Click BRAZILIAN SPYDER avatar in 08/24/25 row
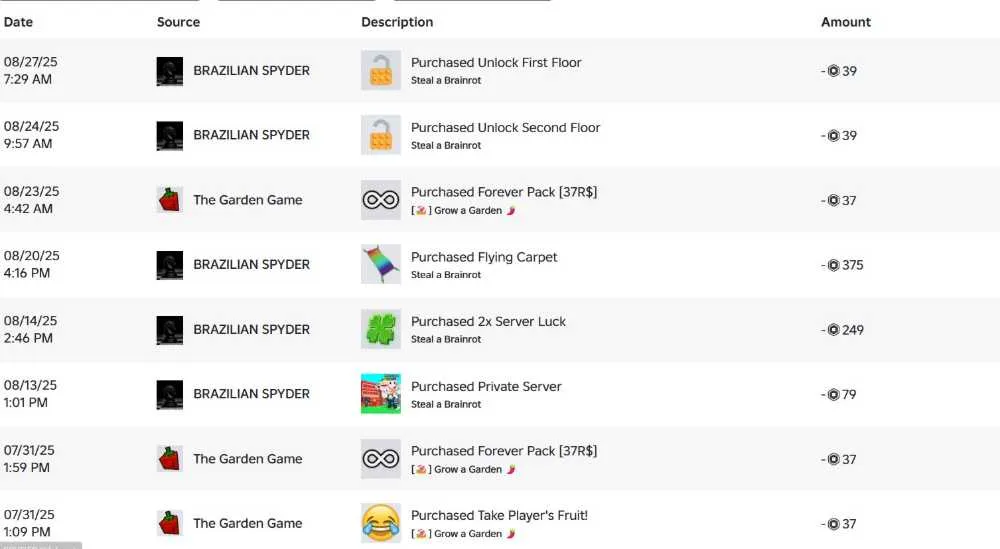The image size is (1000, 549). point(170,135)
